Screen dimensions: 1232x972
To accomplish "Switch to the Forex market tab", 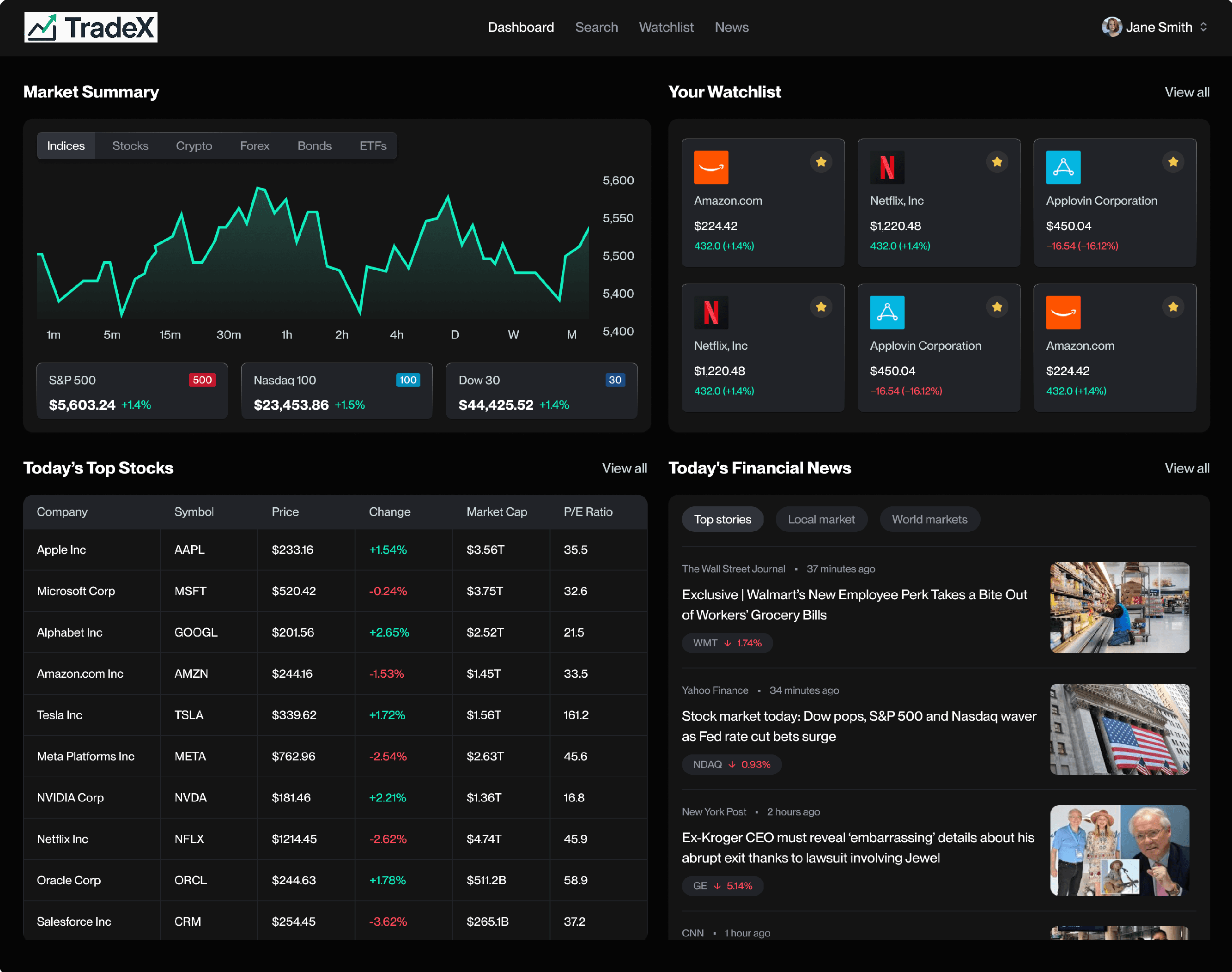I will tap(255, 146).
